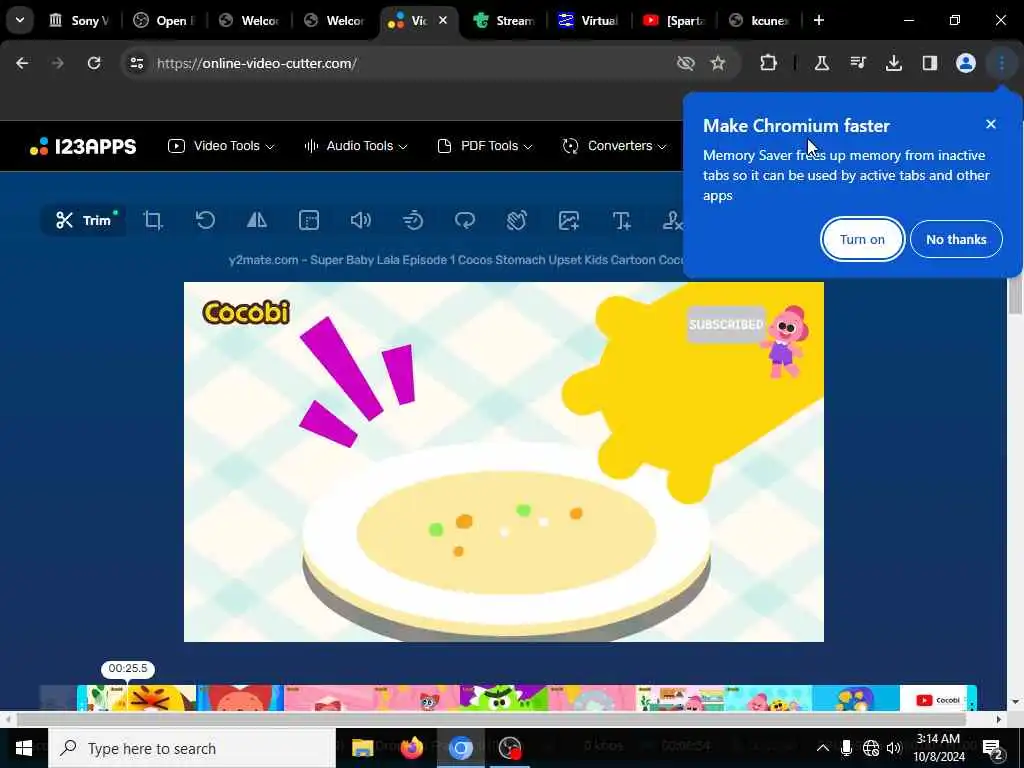This screenshot has height=768, width=1024.
Task: Select the Add image tool
Action: click(569, 220)
